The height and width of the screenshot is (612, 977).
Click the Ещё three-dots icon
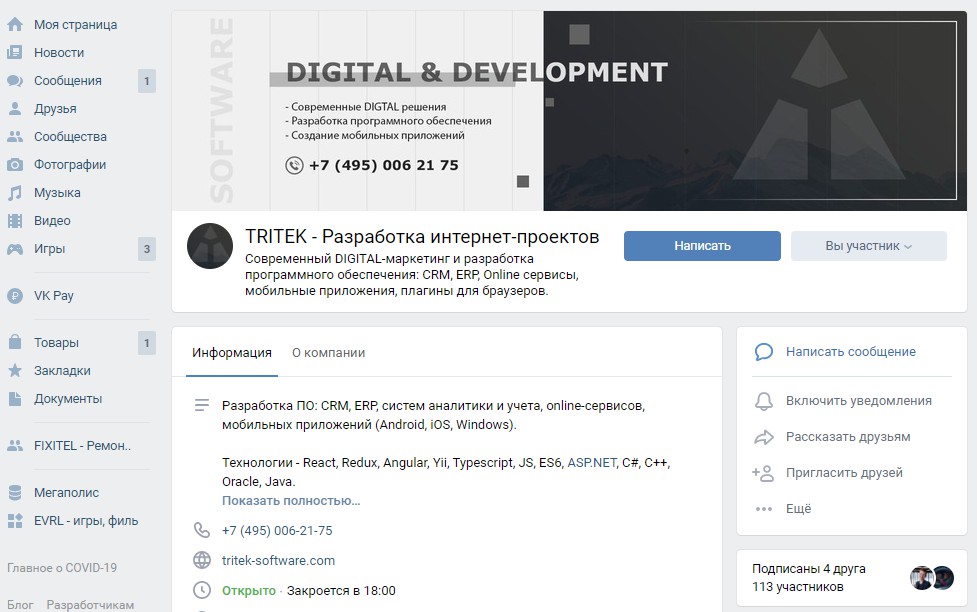pyautogui.click(x=764, y=509)
